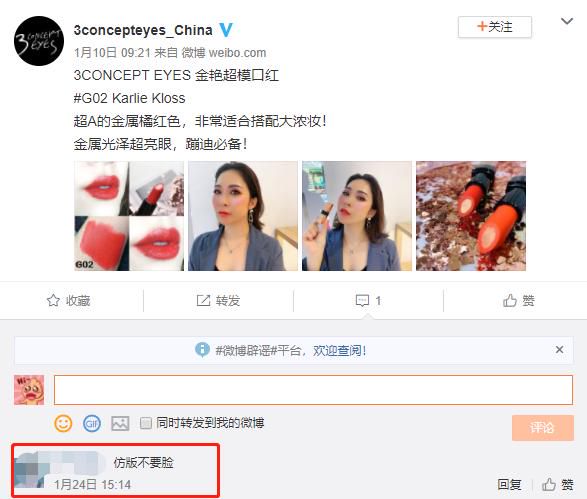This screenshot has width=587, height=499.
Task: Like the post with thumbs-up 赞
Action: (x=519, y=300)
